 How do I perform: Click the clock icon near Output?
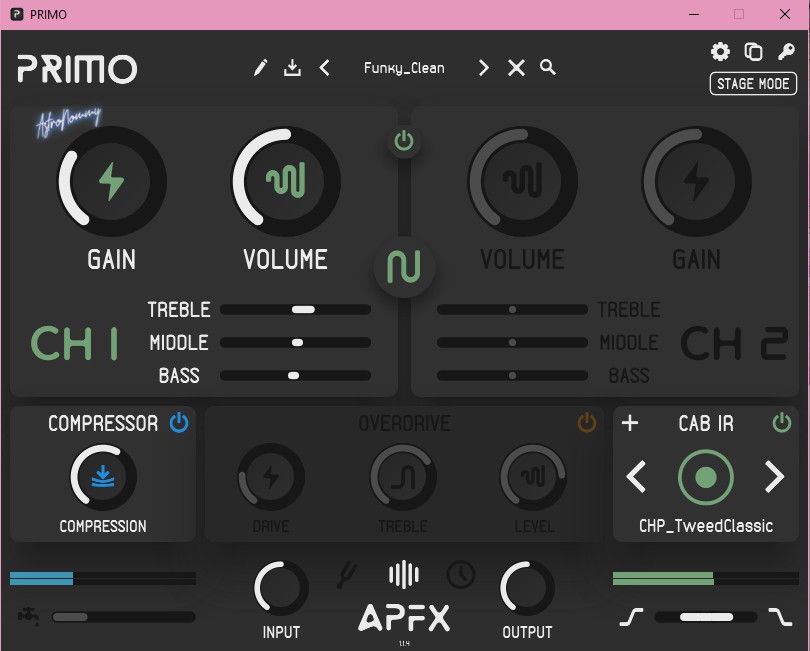(461, 574)
